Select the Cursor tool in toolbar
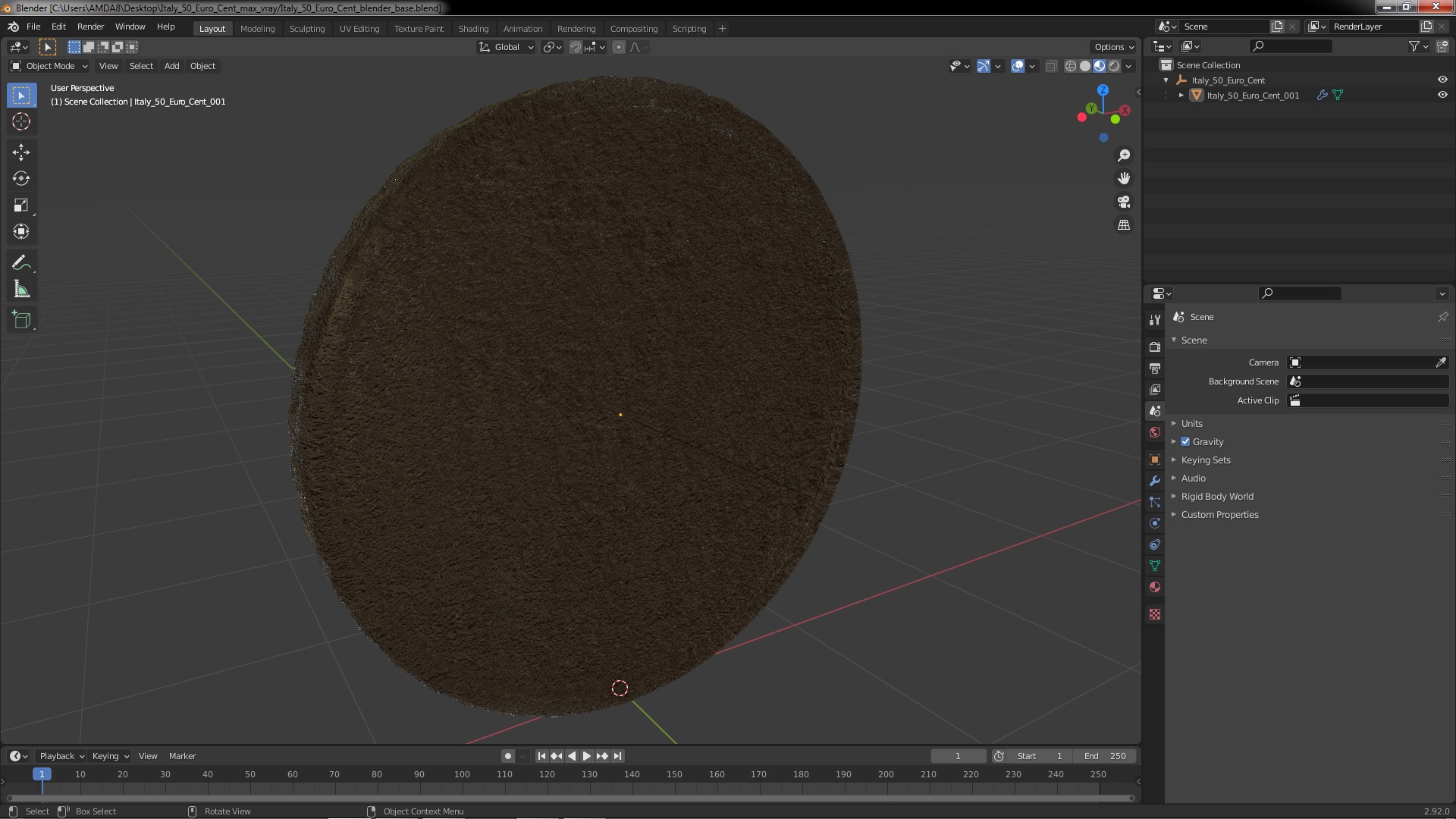The height and width of the screenshot is (819, 1456). pos(21,121)
